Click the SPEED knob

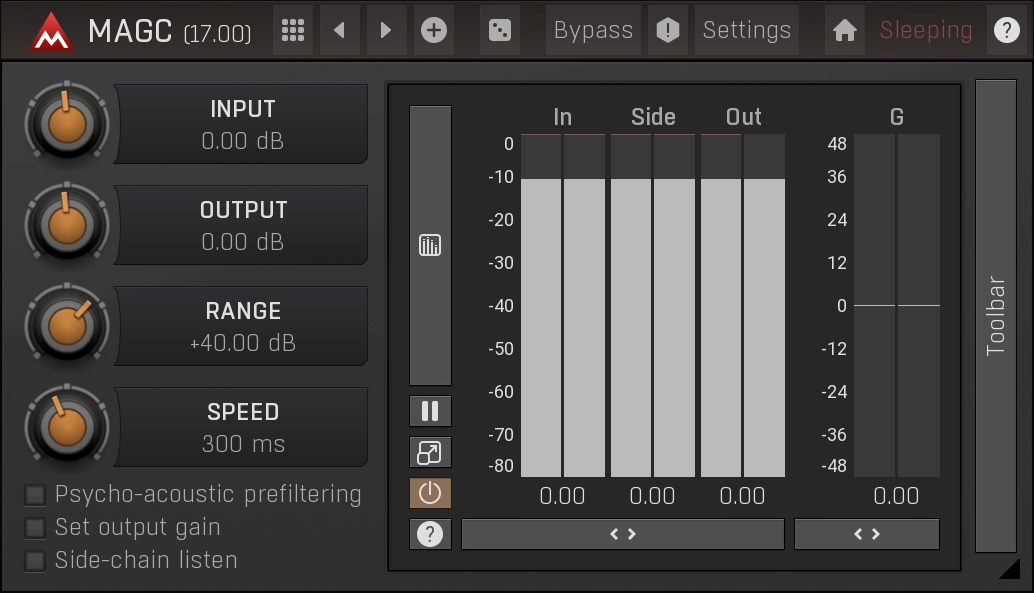pyautogui.click(x=67, y=427)
